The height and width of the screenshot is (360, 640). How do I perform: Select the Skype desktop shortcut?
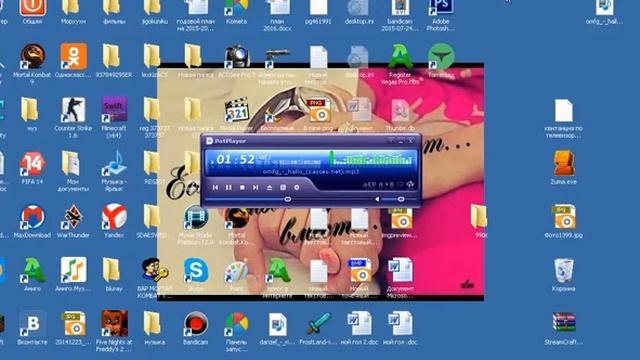tap(196, 275)
